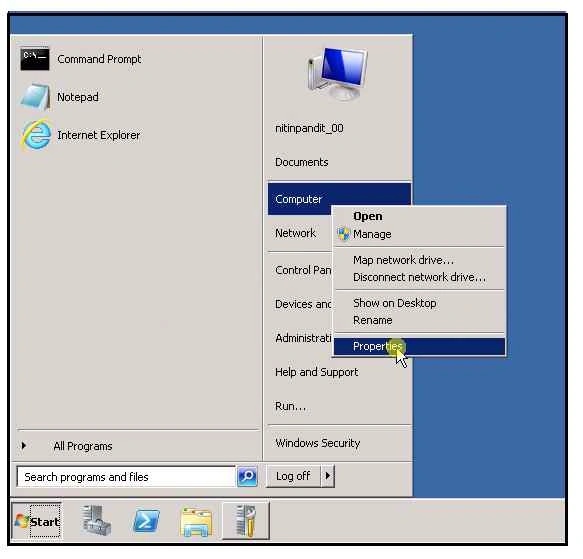
Task: Open Command Prompt icon in Start menu
Action: [x=35, y=59]
